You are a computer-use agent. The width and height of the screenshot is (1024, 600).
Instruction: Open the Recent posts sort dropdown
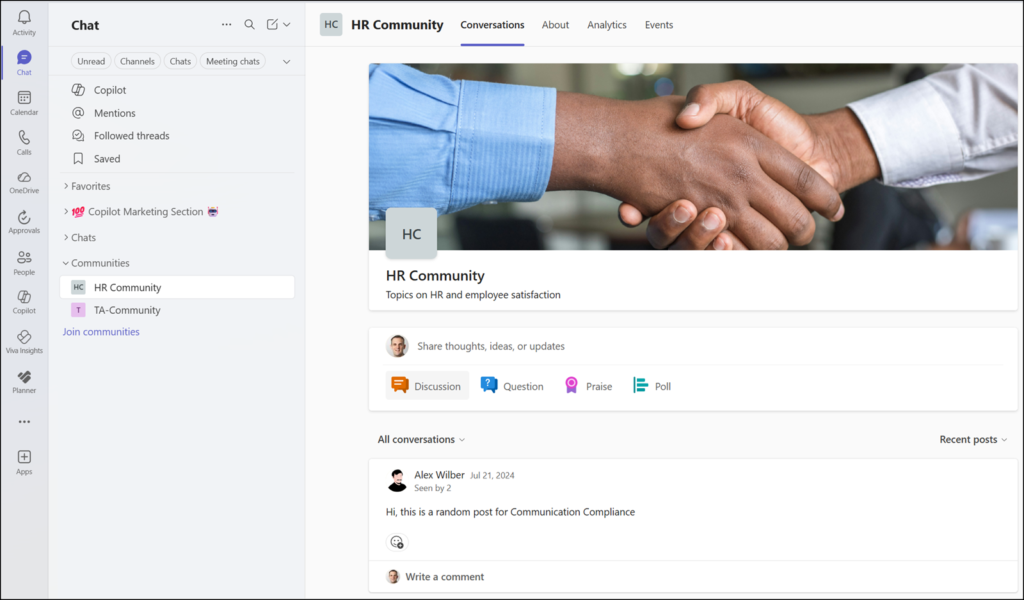[972, 439]
